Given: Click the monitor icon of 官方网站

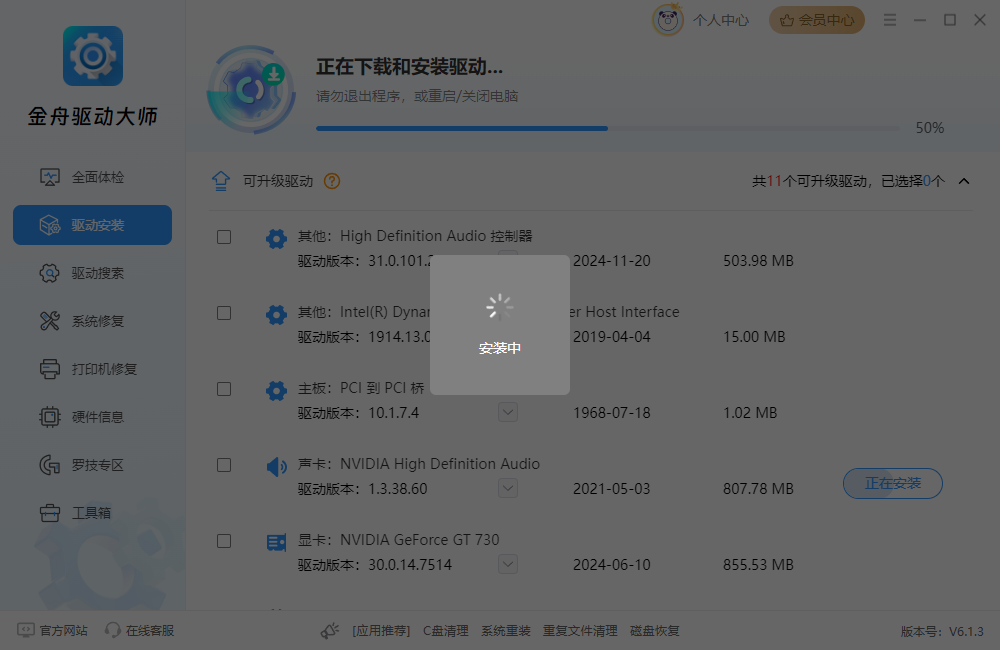Looking at the screenshot, I should (x=26, y=630).
